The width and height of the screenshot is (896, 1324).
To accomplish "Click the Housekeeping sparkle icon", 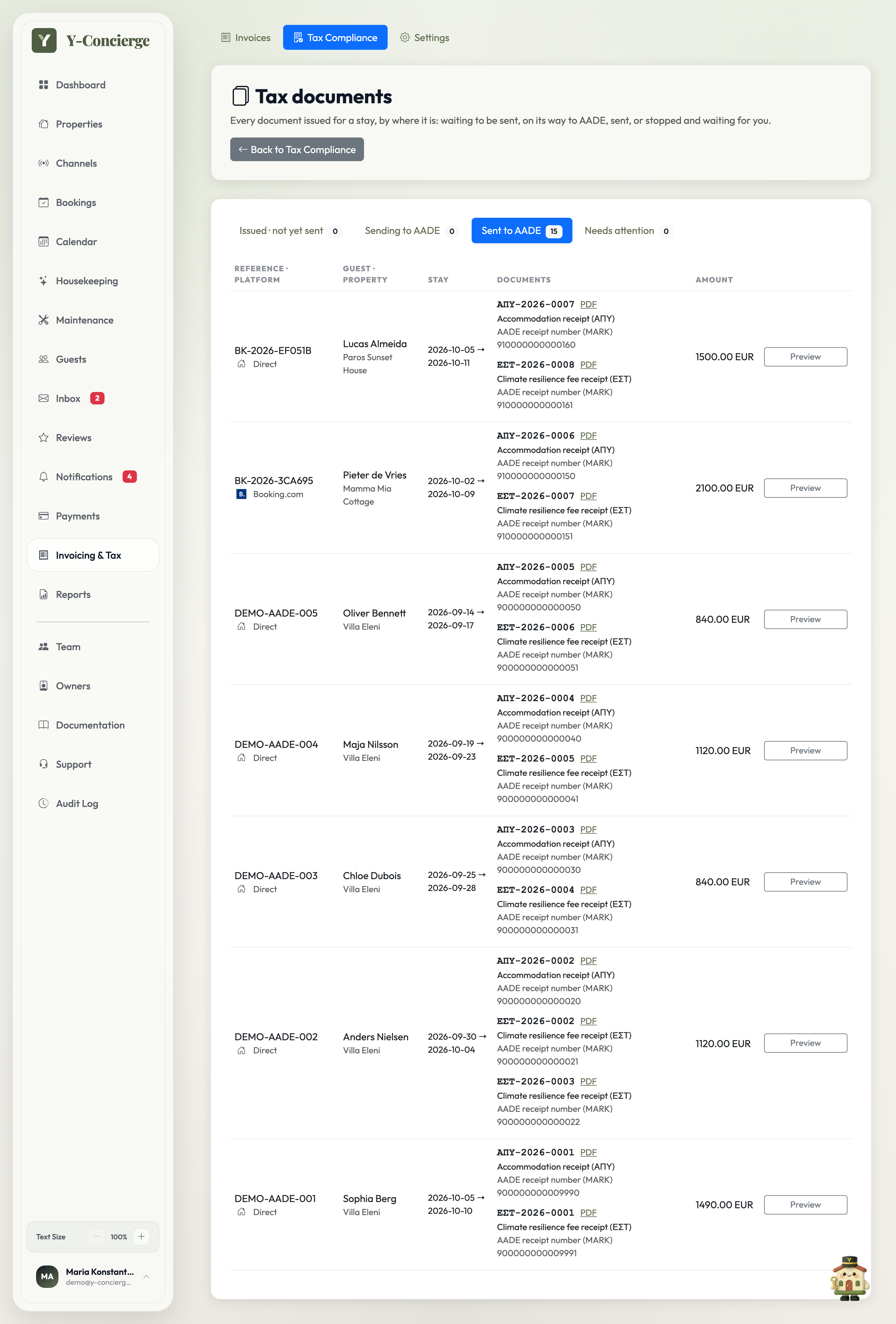I will (x=43, y=281).
